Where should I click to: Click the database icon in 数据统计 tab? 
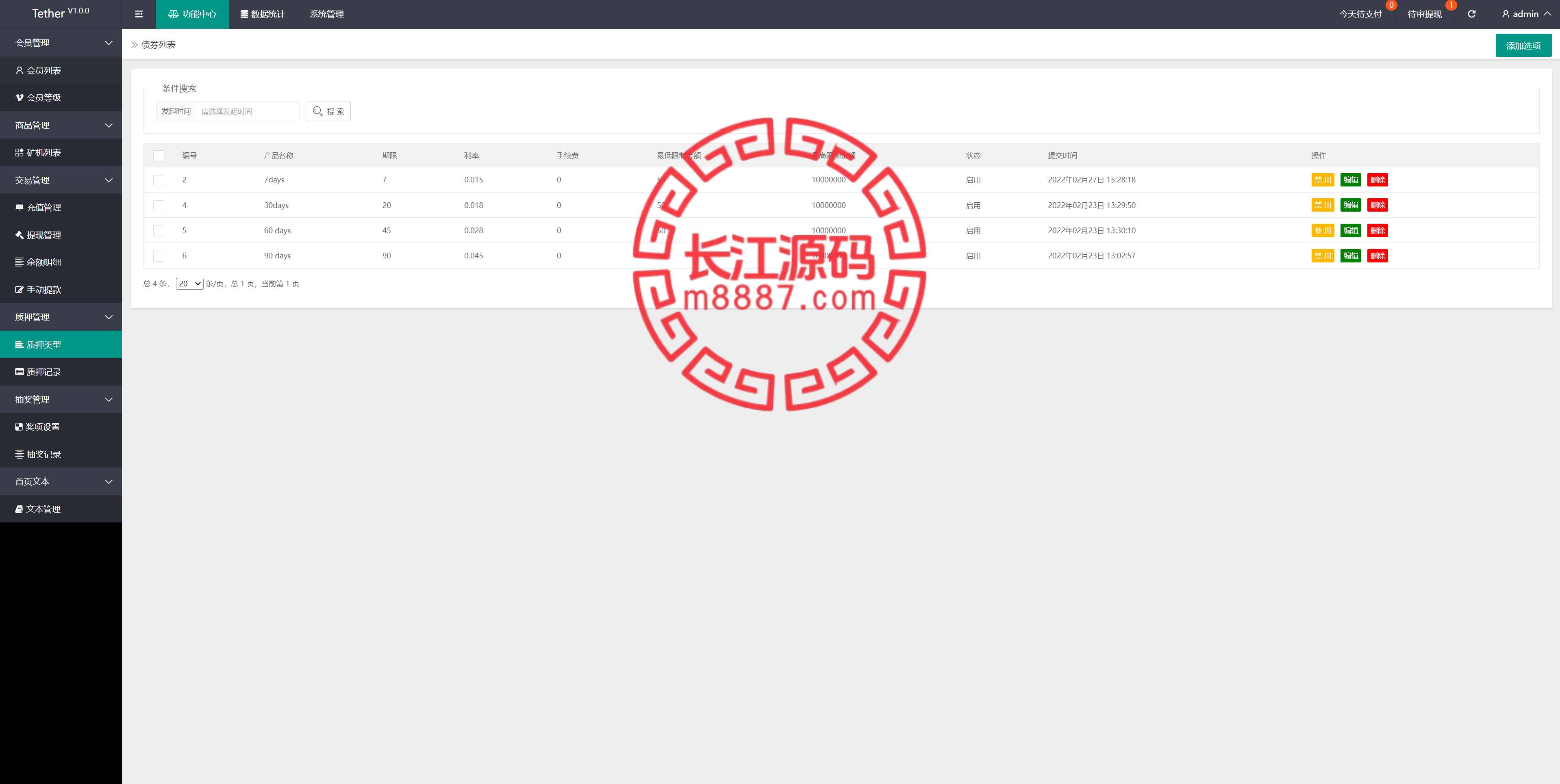click(x=244, y=14)
